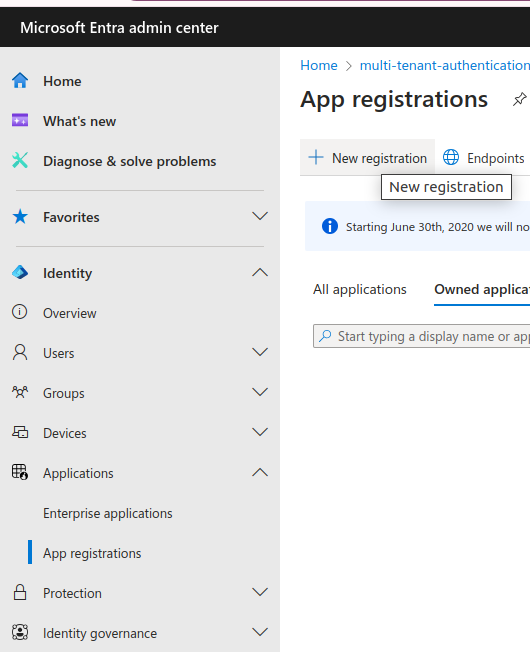Click the Users person icon
The height and width of the screenshot is (652, 530).
(20, 352)
